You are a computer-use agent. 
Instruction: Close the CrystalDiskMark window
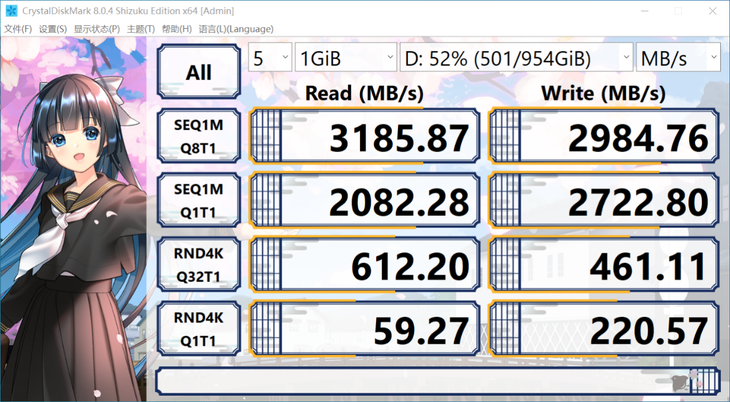pyautogui.click(x=712, y=10)
